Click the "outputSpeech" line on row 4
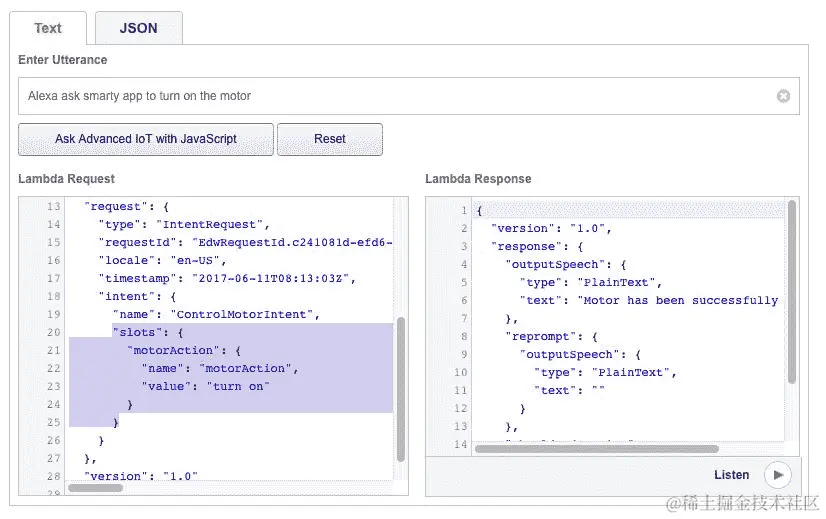The image size is (826, 519). coord(565,265)
